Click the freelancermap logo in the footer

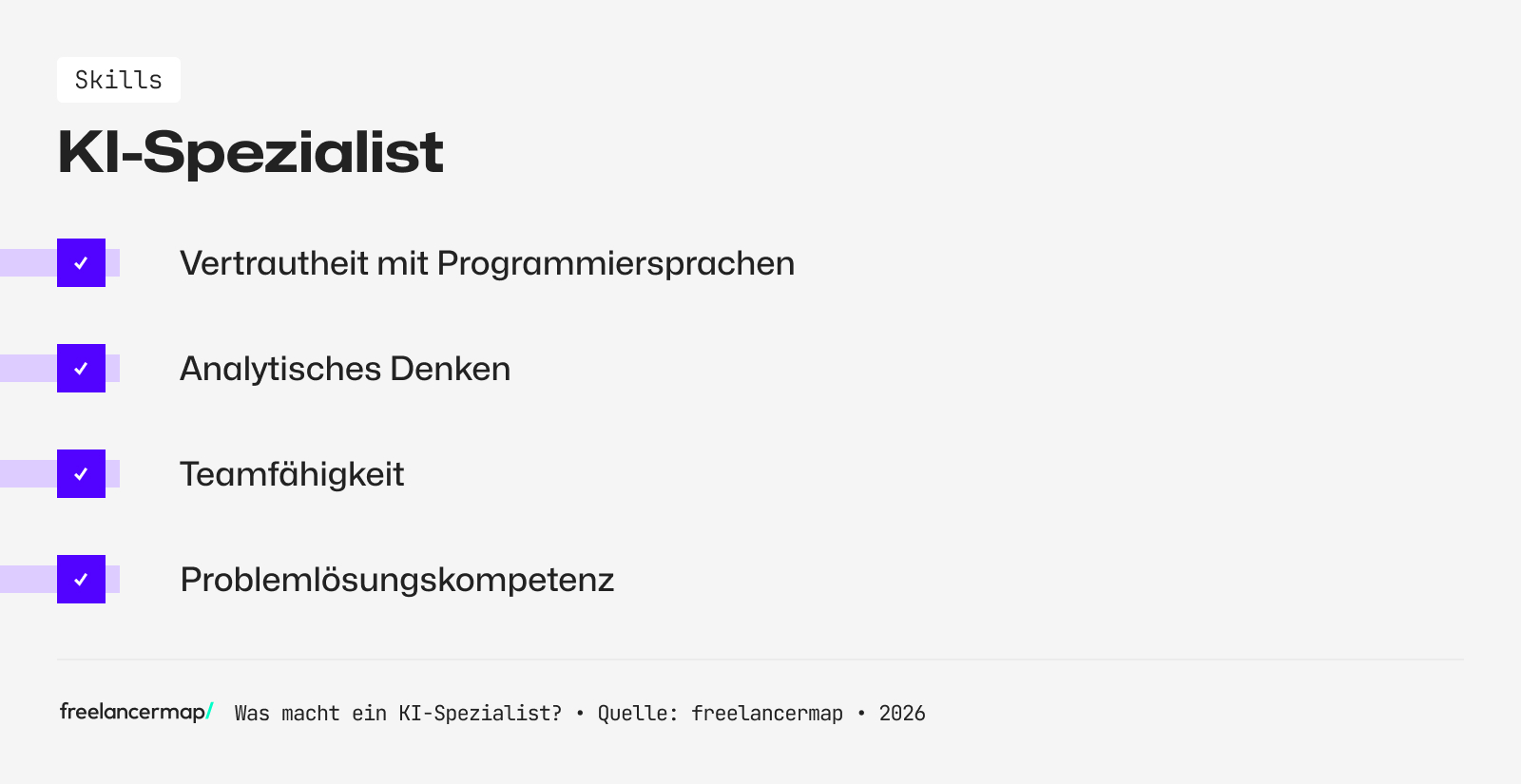click(133, 712)
